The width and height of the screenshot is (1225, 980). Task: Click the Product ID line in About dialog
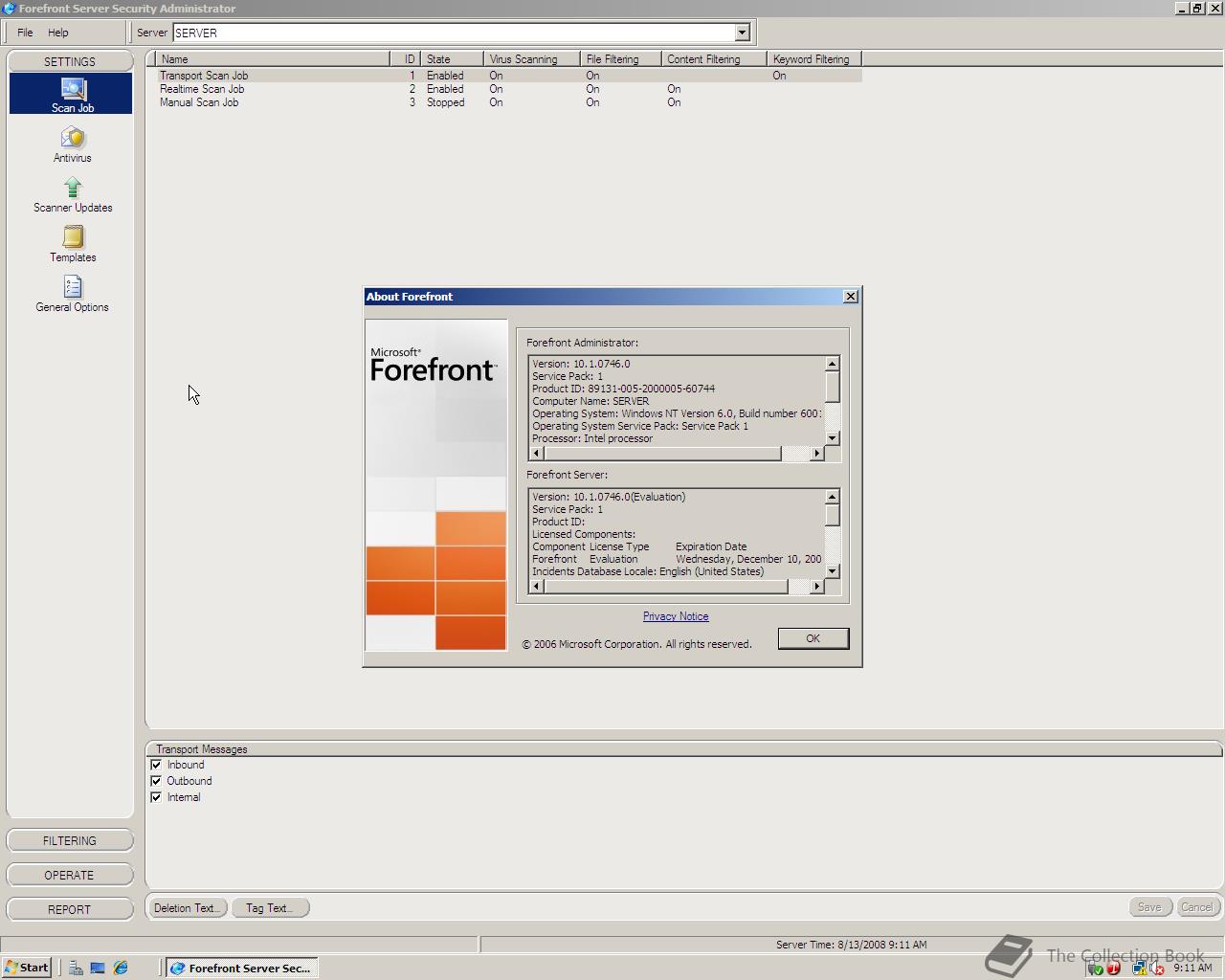click(x=624, y=389)
